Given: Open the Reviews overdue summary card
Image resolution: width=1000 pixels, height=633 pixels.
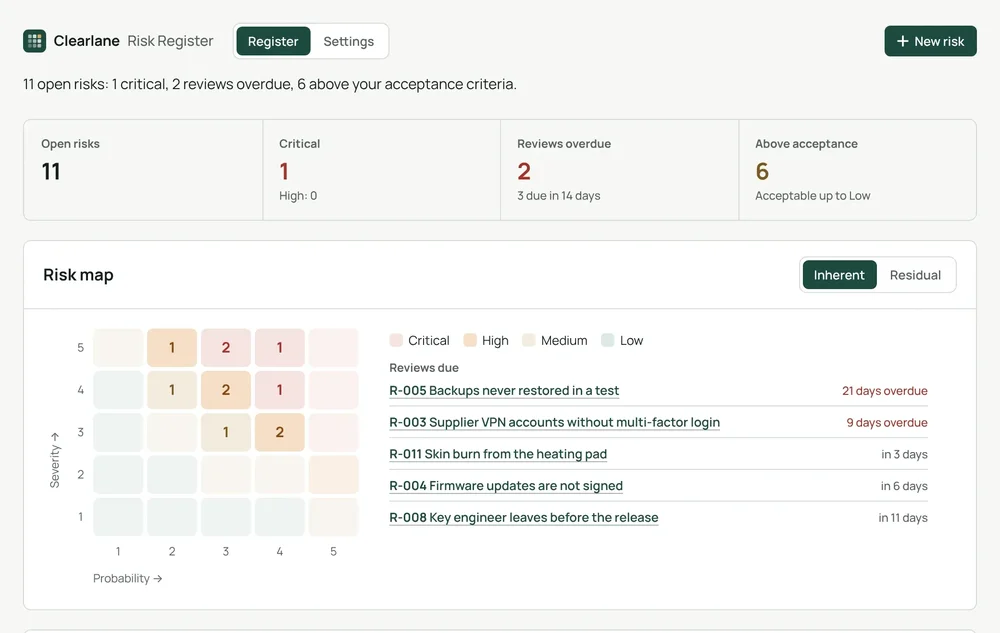Looking at the screenshot, I should (619, 170).
